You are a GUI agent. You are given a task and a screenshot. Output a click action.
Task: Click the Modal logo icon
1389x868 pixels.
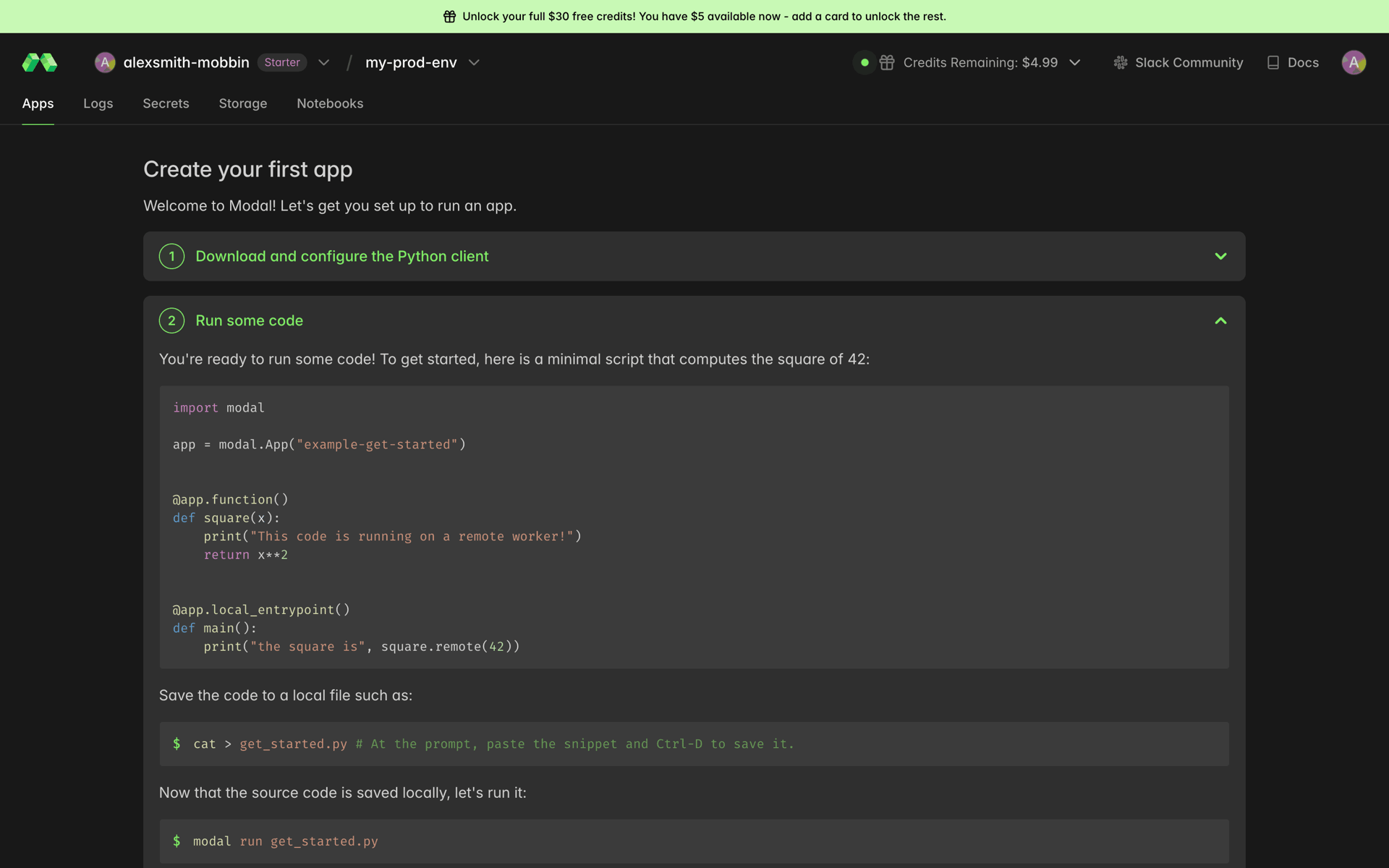point(40,63)
